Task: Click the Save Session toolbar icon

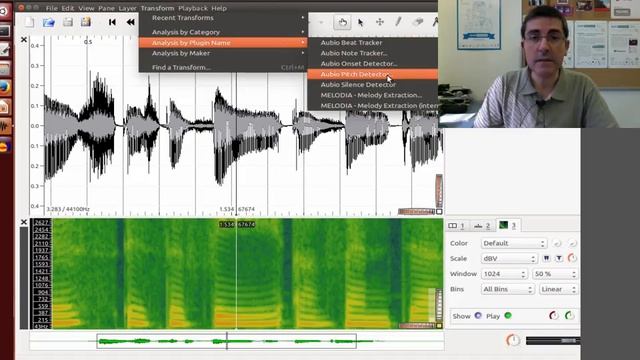Action: pyautogui.click(x=68, y=22)
